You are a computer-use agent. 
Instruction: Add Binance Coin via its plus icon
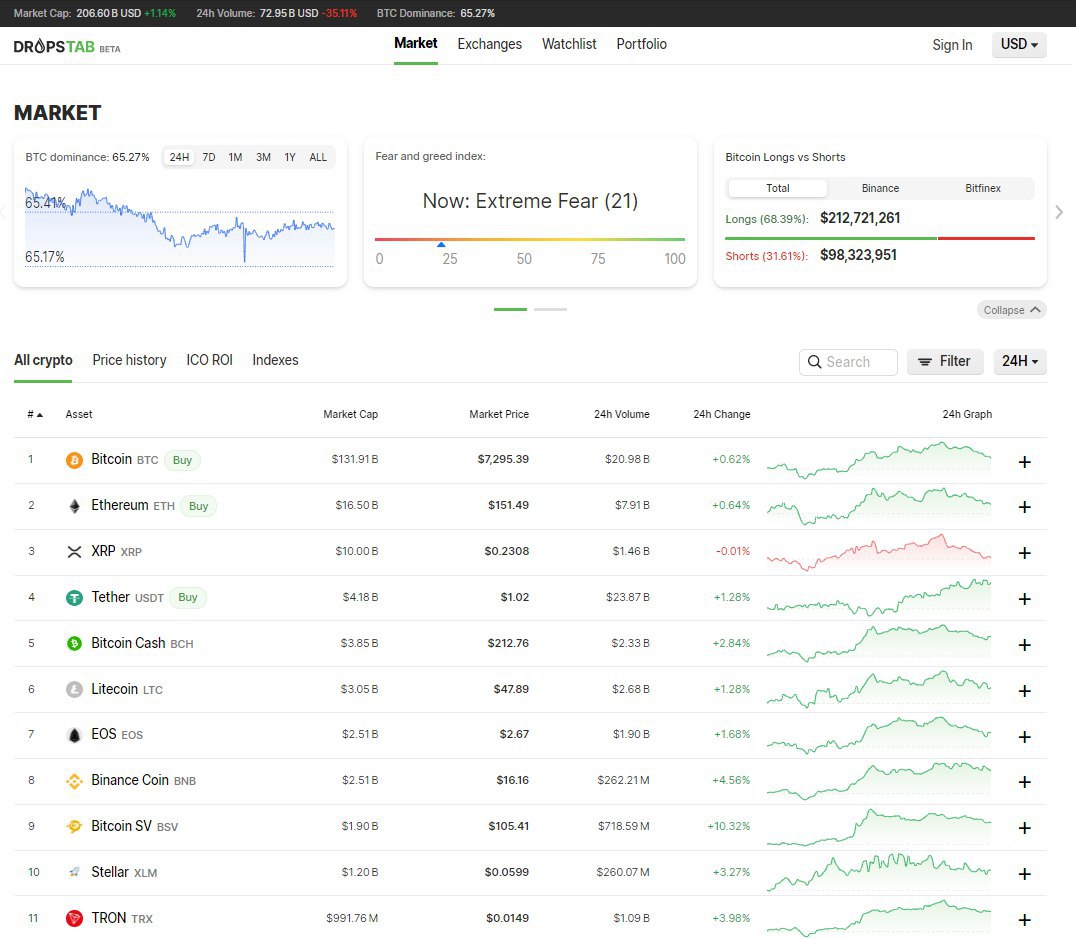(1025, 782)
